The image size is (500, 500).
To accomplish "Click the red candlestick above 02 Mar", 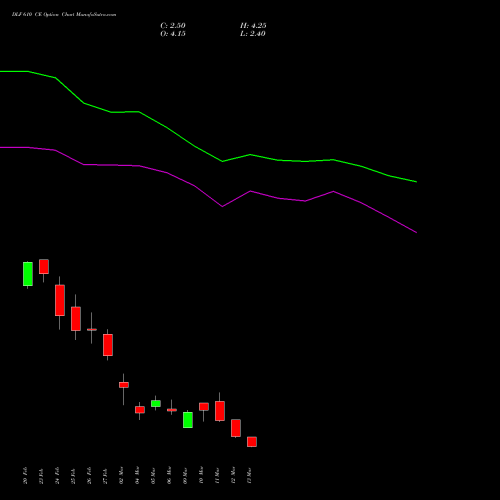I will [x=124, y=385].
